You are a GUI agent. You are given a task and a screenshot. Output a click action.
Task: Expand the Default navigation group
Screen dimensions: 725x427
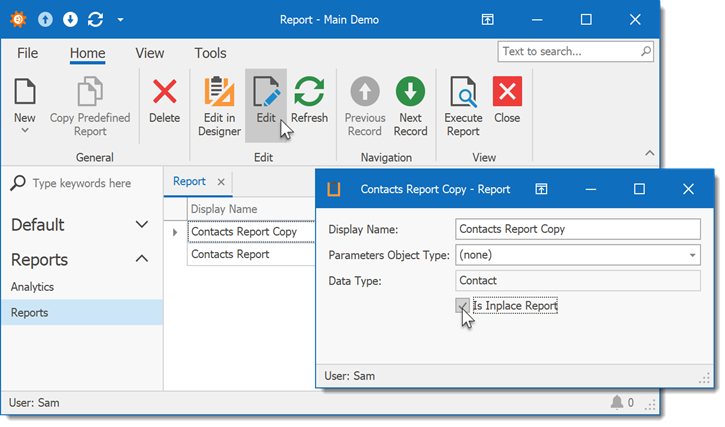pyautogui.click(x=141, y=225)
